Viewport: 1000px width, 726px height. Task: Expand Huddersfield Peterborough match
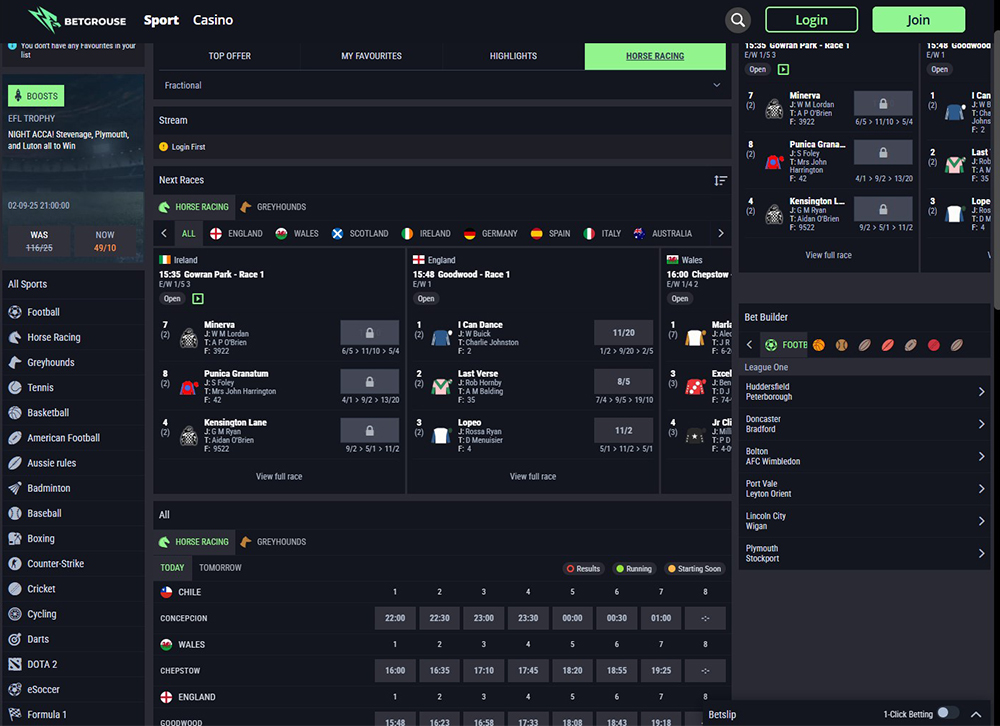coord(865,392)
